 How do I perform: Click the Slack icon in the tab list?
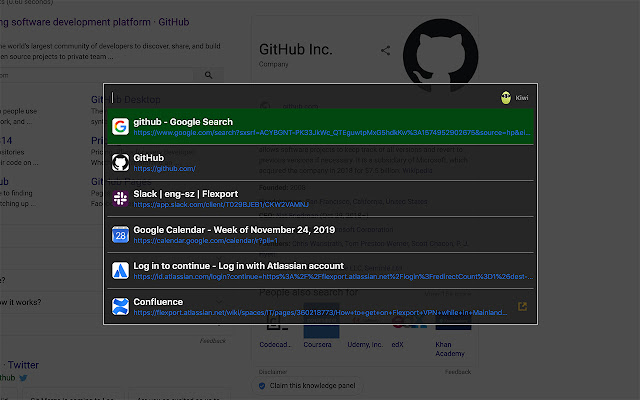120,198
